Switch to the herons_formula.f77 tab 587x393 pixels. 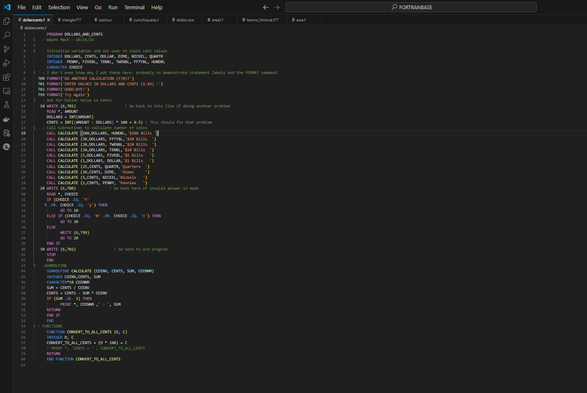point(261,20)
